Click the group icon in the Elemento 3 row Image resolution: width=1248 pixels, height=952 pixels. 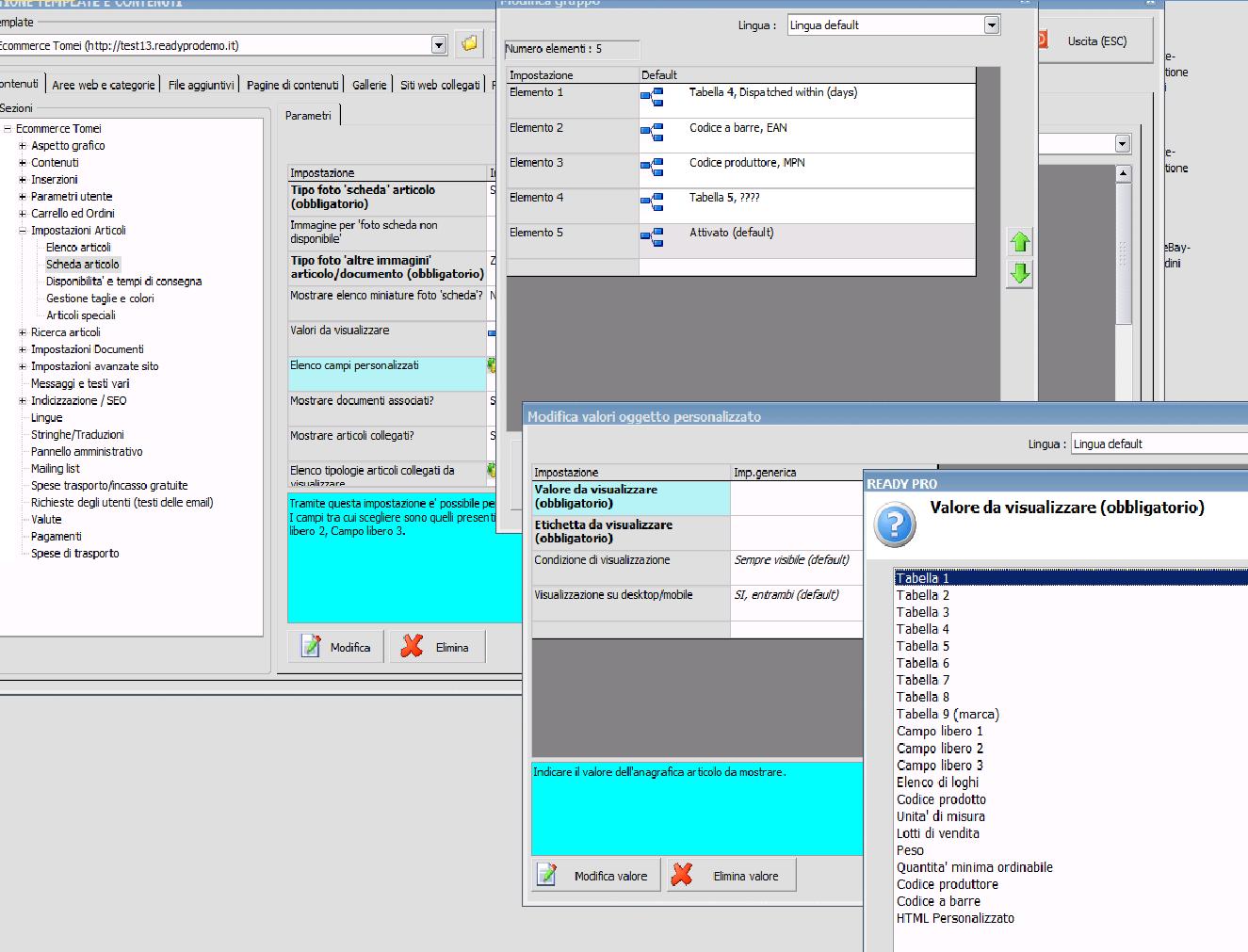(652, 167)
